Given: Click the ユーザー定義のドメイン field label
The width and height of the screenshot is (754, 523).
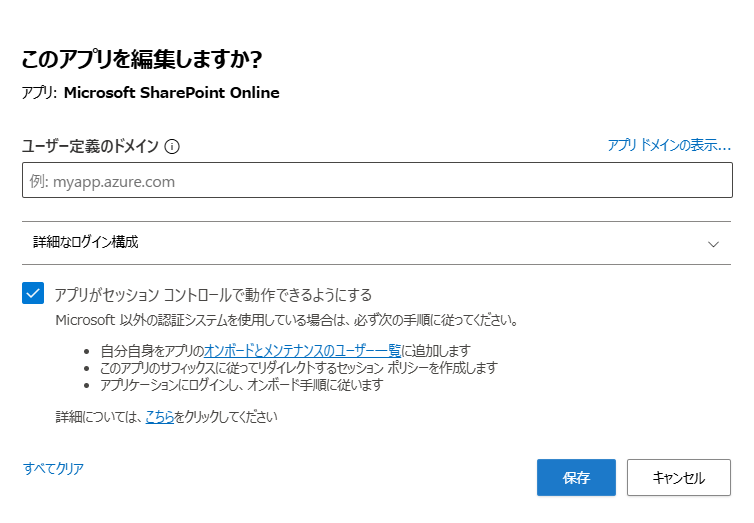Looking at the screenshot, I should pyautogui.click(x=90, y=146).
